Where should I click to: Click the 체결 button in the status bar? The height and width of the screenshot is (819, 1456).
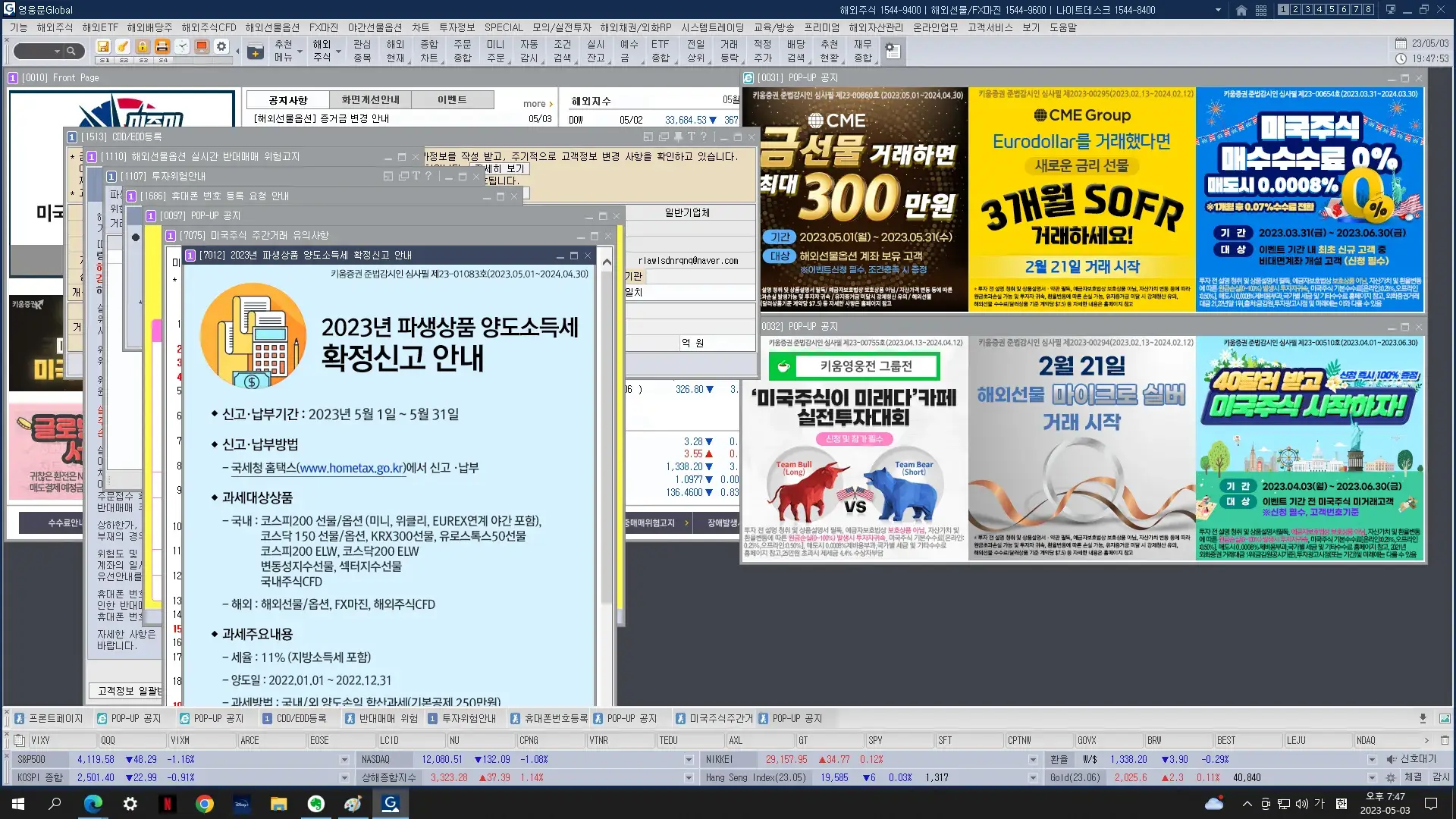(x=1413, y=777)
